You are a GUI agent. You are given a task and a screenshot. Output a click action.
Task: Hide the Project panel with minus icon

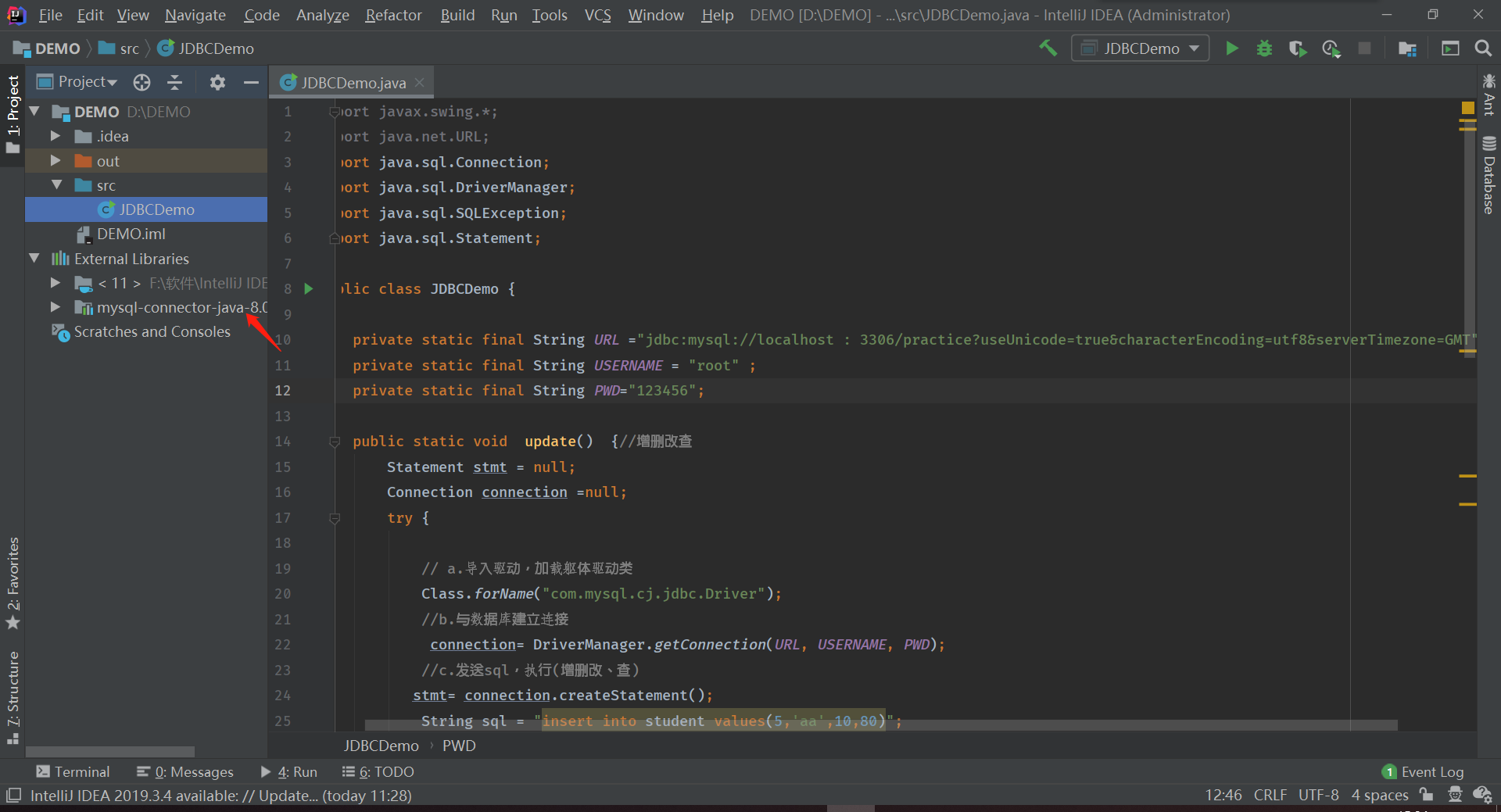[251, 82]
